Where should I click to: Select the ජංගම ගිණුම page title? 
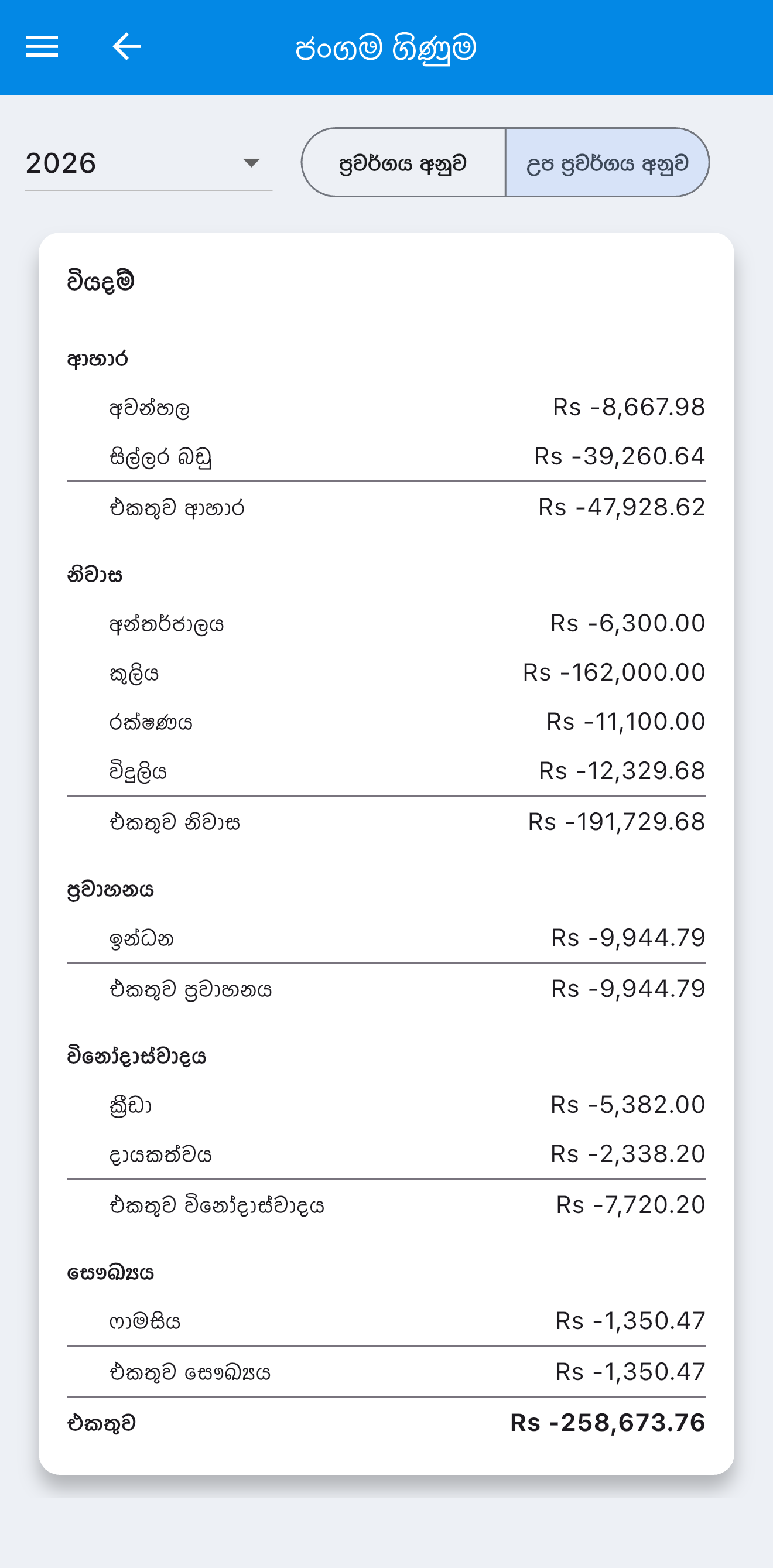386,47
